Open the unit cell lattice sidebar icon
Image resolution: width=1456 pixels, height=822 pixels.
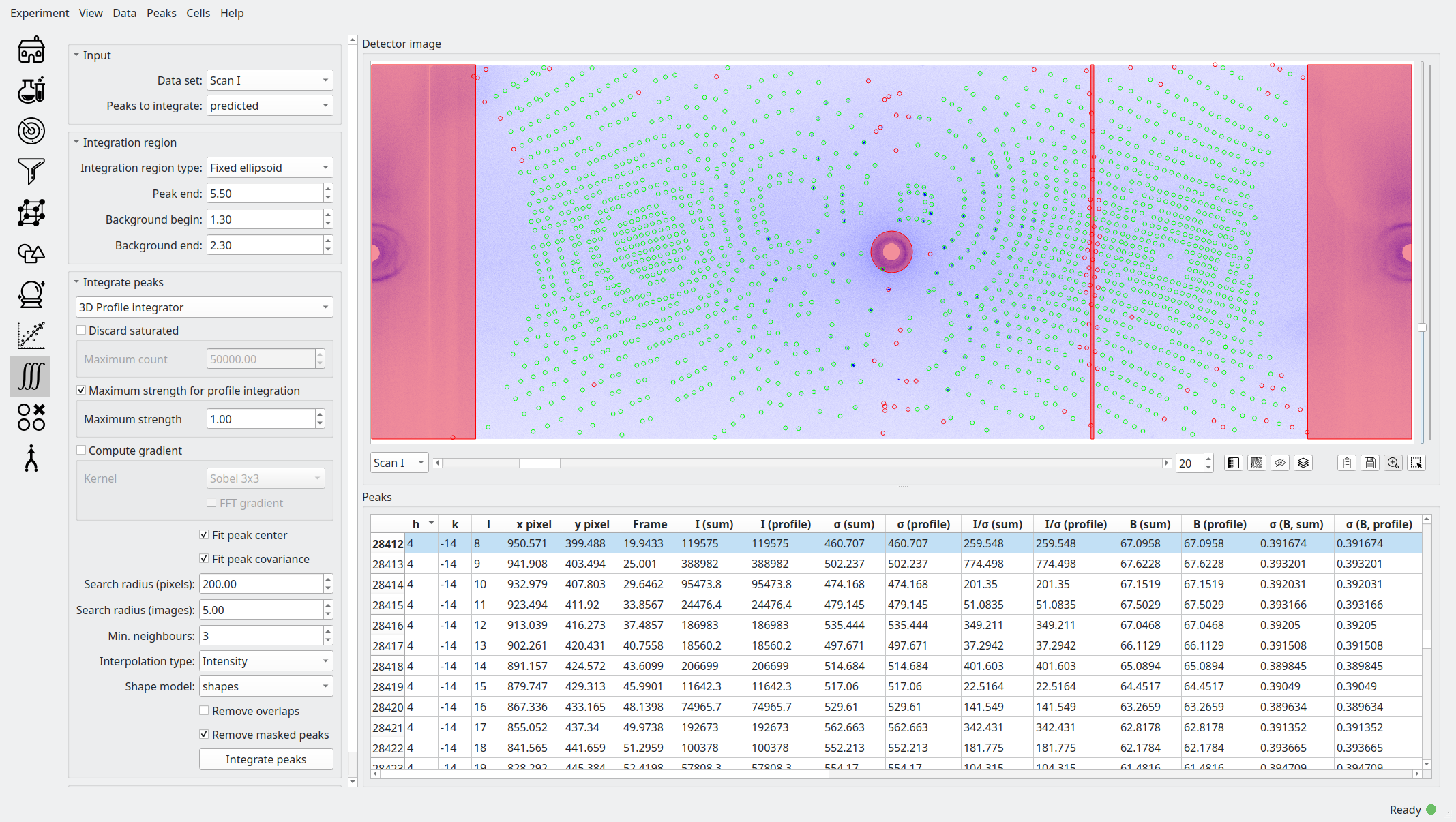coord(31,213)
